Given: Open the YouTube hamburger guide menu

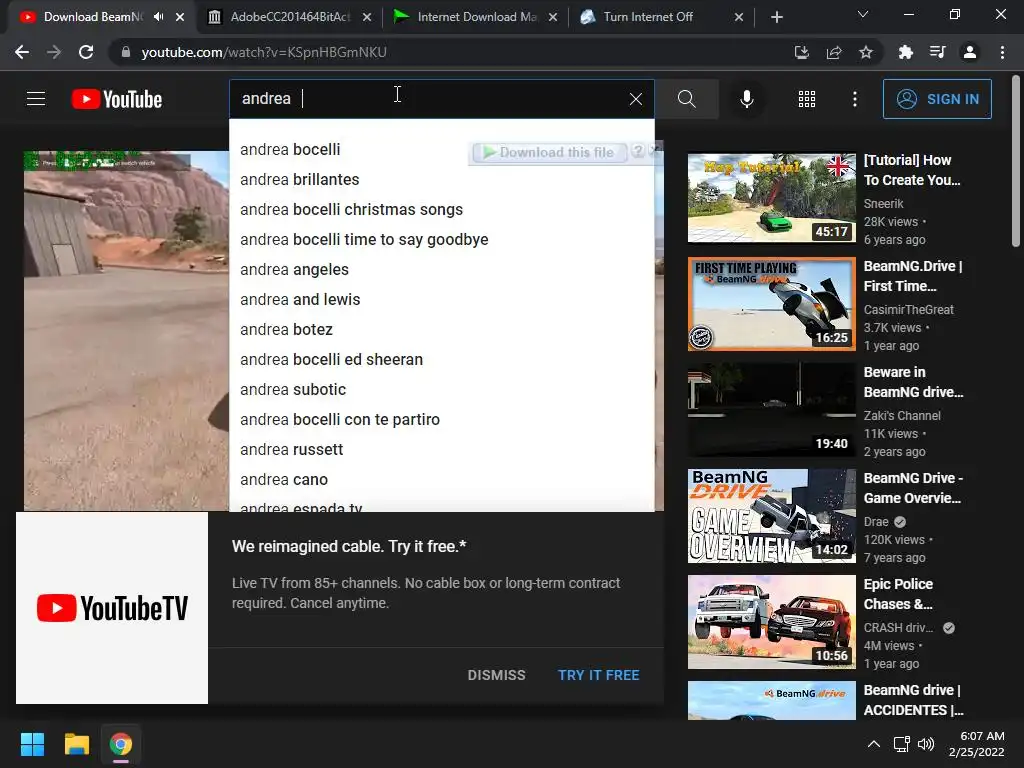Looking at the screenshot, I should click(x=36, y=99).
